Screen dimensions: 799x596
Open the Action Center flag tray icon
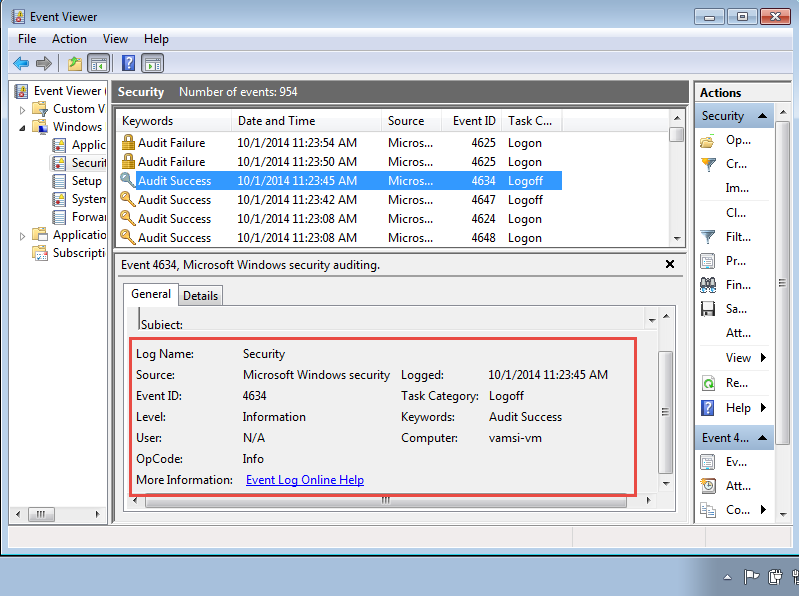(751, 577)
